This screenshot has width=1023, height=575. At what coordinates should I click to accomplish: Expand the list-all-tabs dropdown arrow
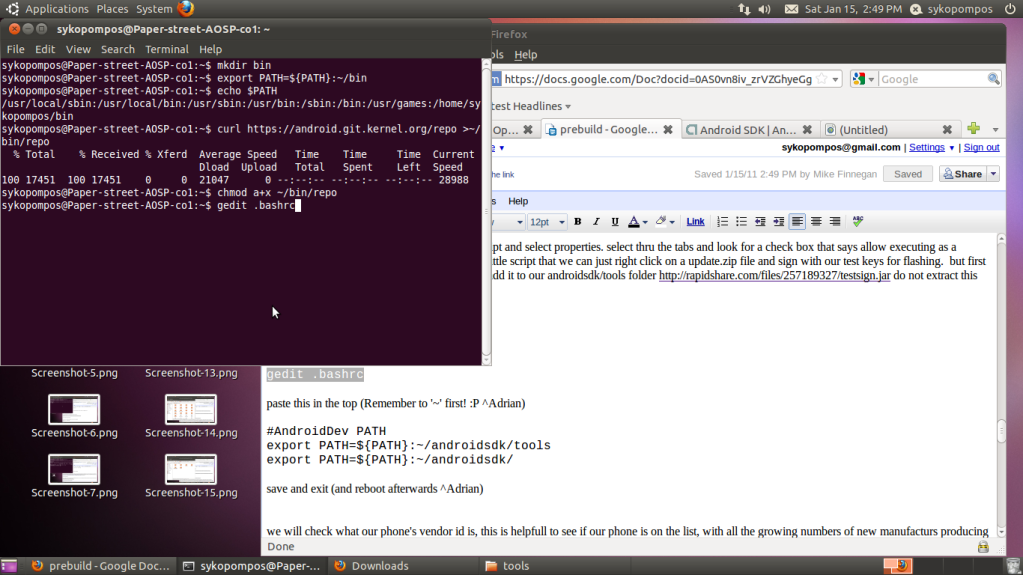pos(996,130)
